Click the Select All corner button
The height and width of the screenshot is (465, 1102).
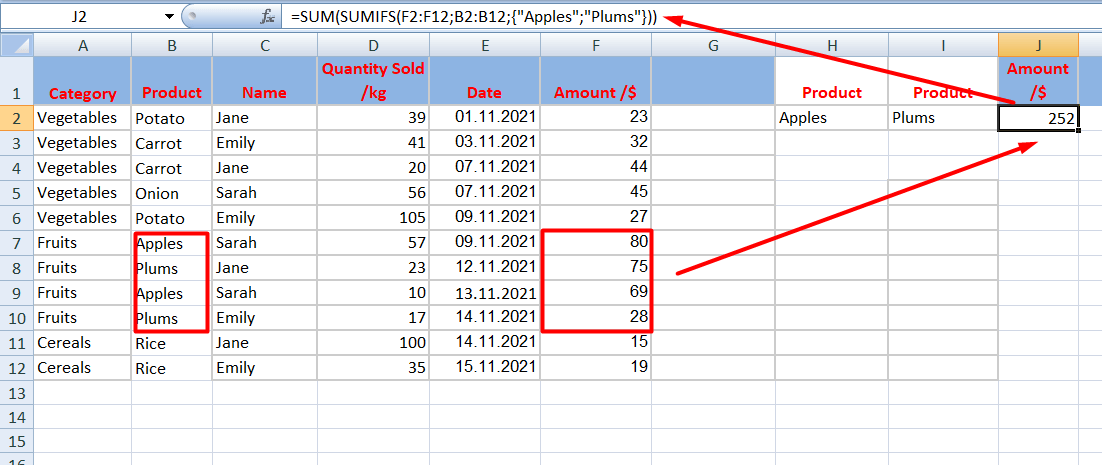click(16, 45)
